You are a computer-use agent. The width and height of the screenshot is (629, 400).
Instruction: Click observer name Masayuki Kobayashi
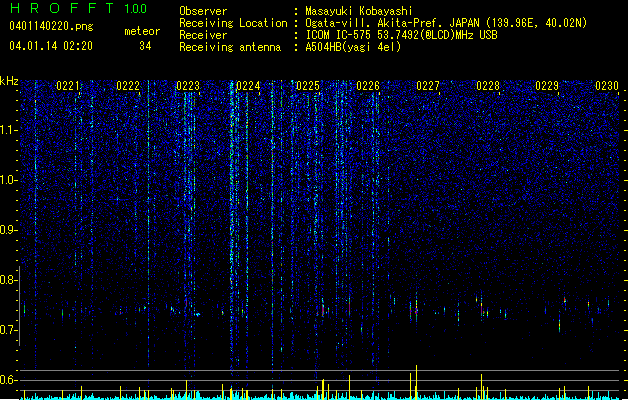359,11
